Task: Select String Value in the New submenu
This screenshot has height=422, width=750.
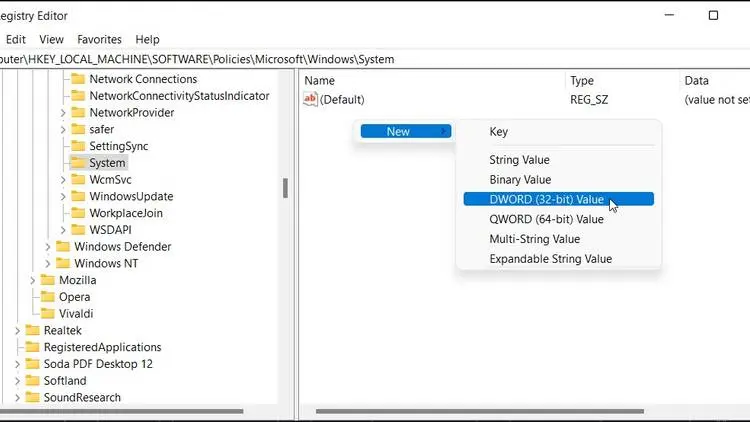Action: click(519, 160)
